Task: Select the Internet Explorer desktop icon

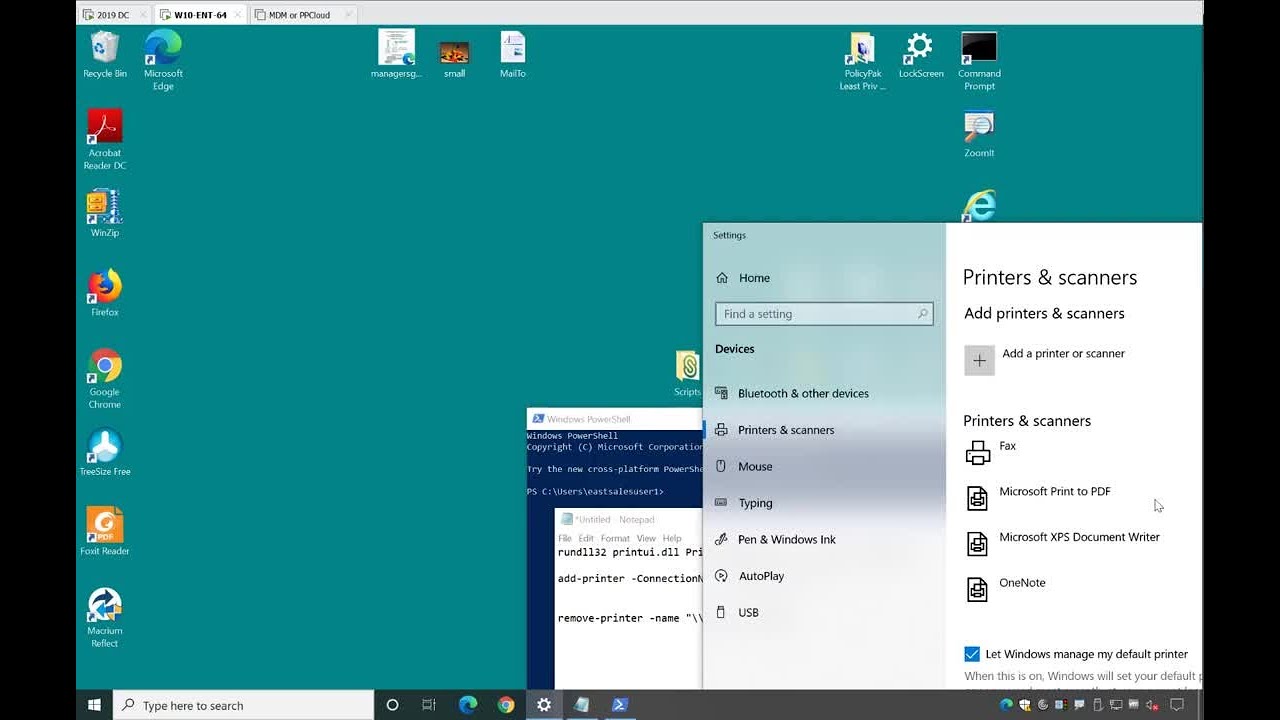Action: coord(979,206)
